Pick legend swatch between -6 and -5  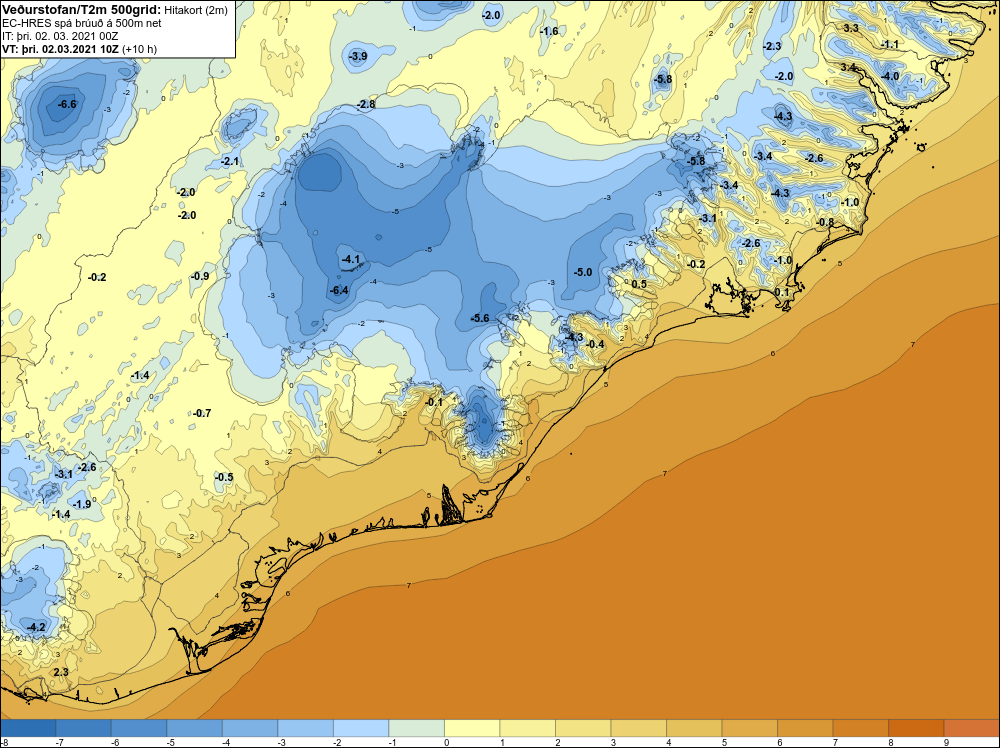click(x=139, y=728)
